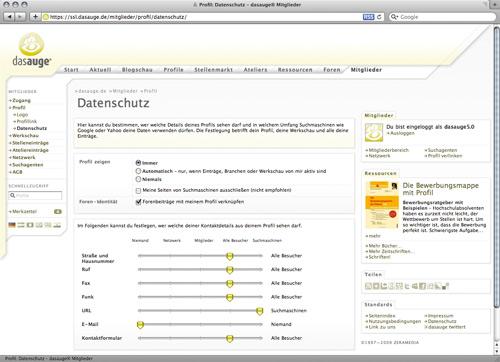The image size is (500, 362).
Task: Select the Niemals radio button
Action: (138, 179)
